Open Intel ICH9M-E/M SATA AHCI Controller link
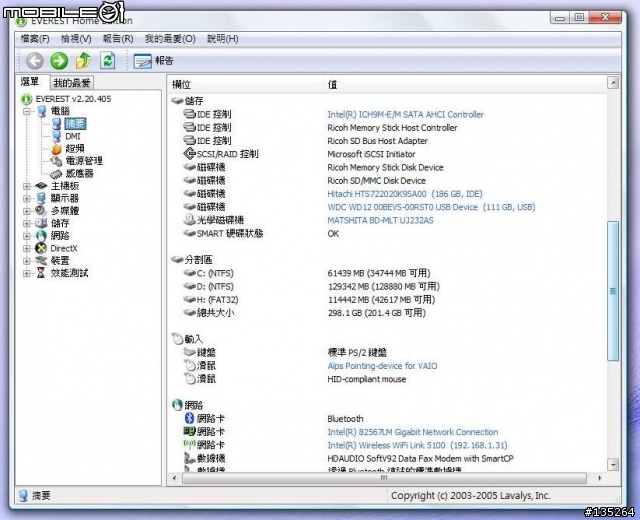 [x=405, y=115]
